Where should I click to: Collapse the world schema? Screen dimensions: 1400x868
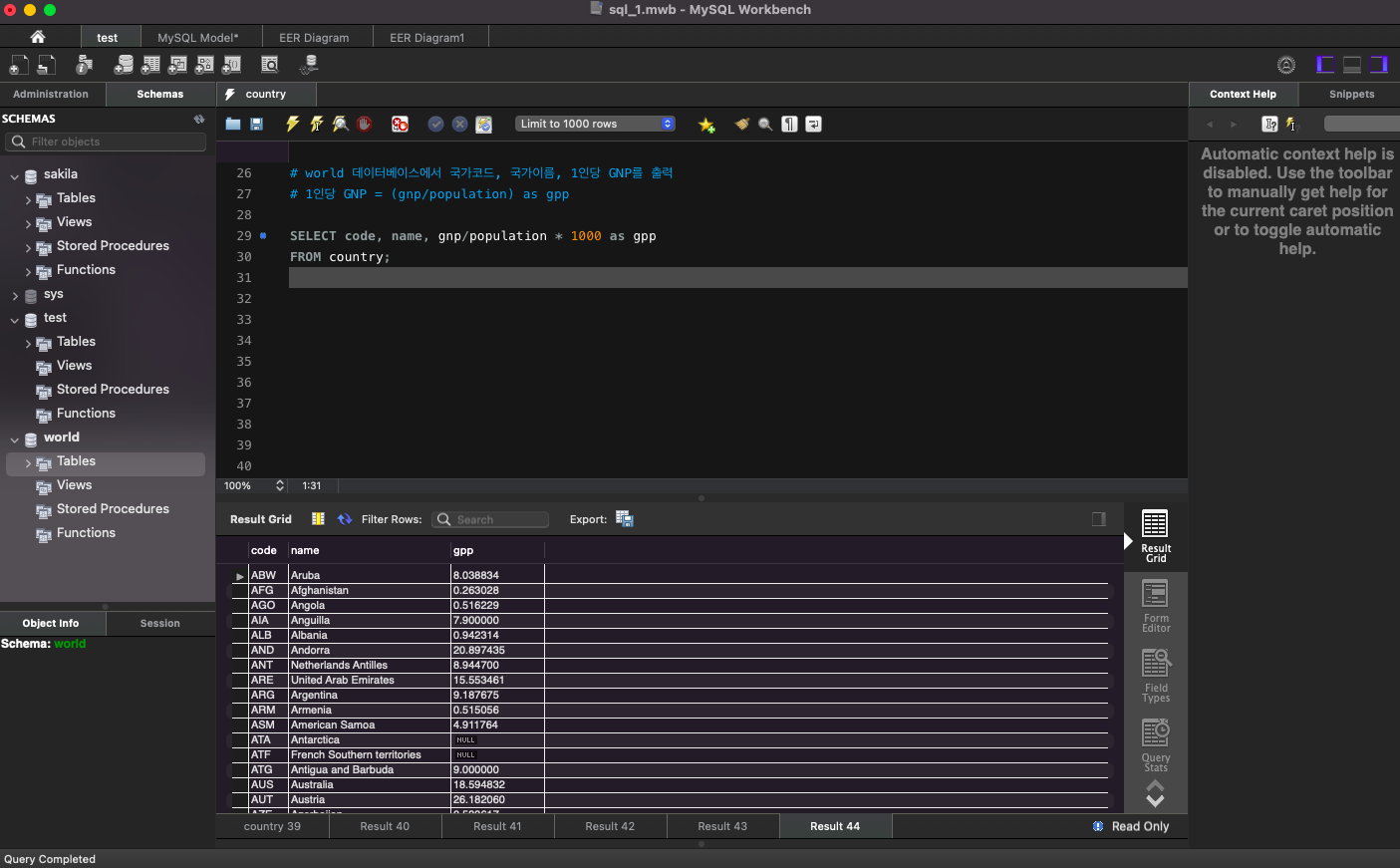click(x=15, y=439)
